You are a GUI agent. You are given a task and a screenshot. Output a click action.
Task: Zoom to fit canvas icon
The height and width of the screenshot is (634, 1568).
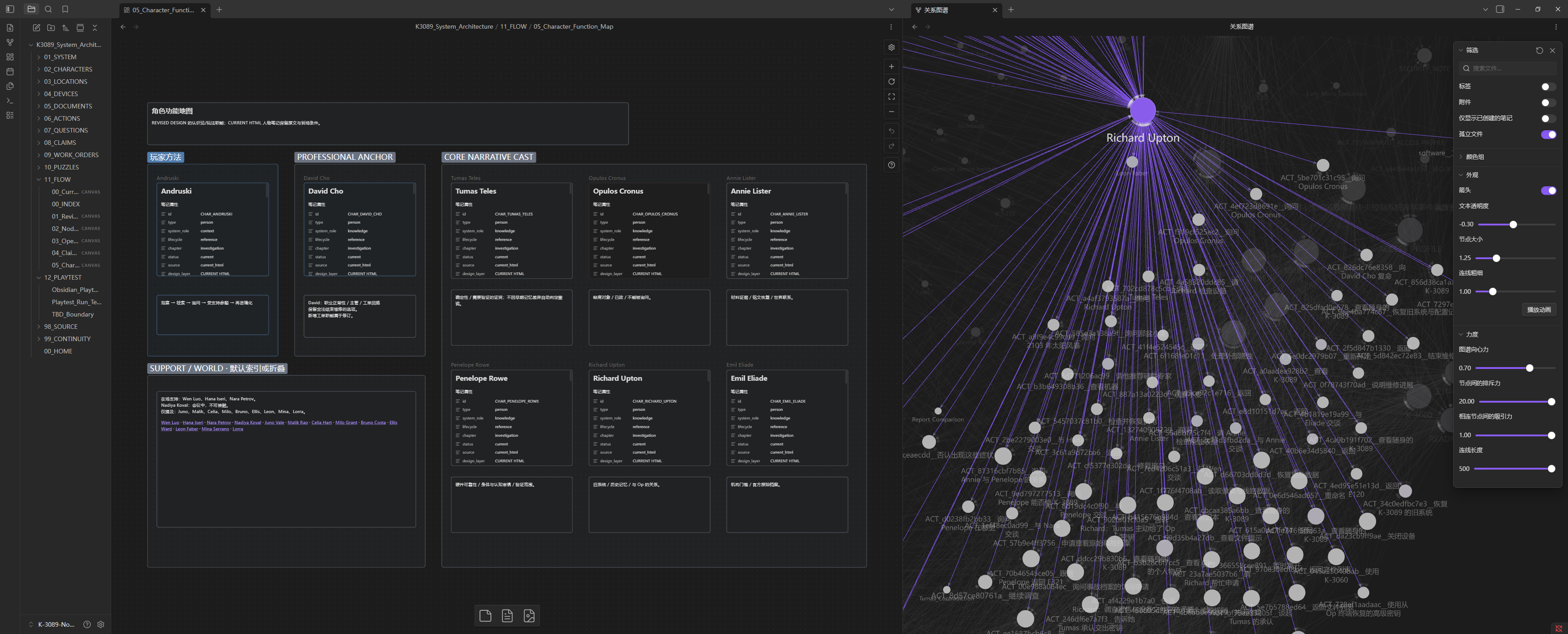point(891,97)
